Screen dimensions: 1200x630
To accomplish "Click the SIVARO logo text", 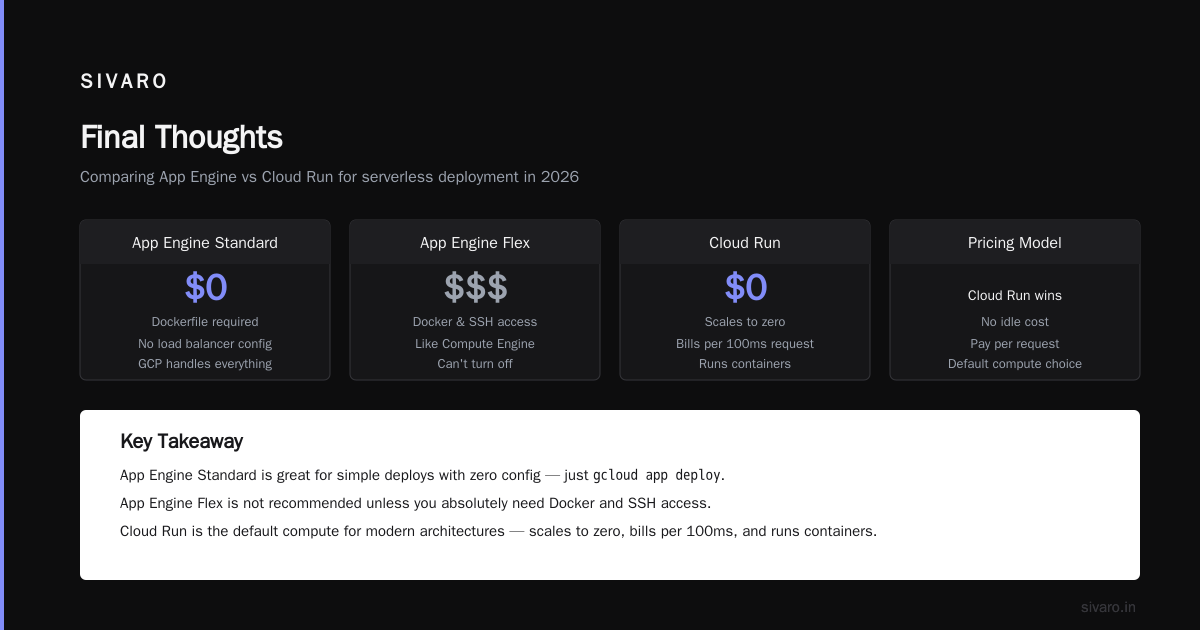I will point(124,82).
